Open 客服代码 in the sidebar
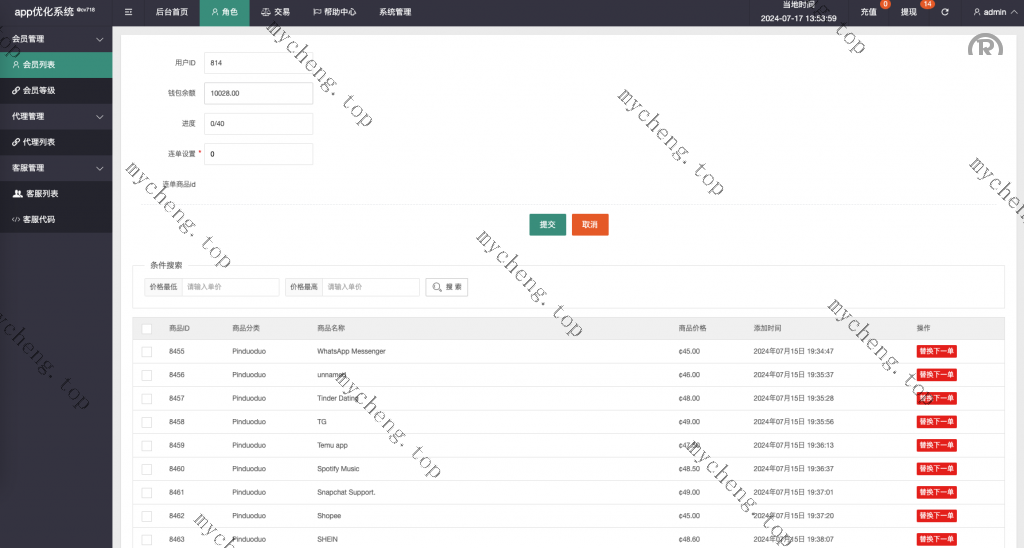Screen dimensions: 1024x548 pos(39,219)
